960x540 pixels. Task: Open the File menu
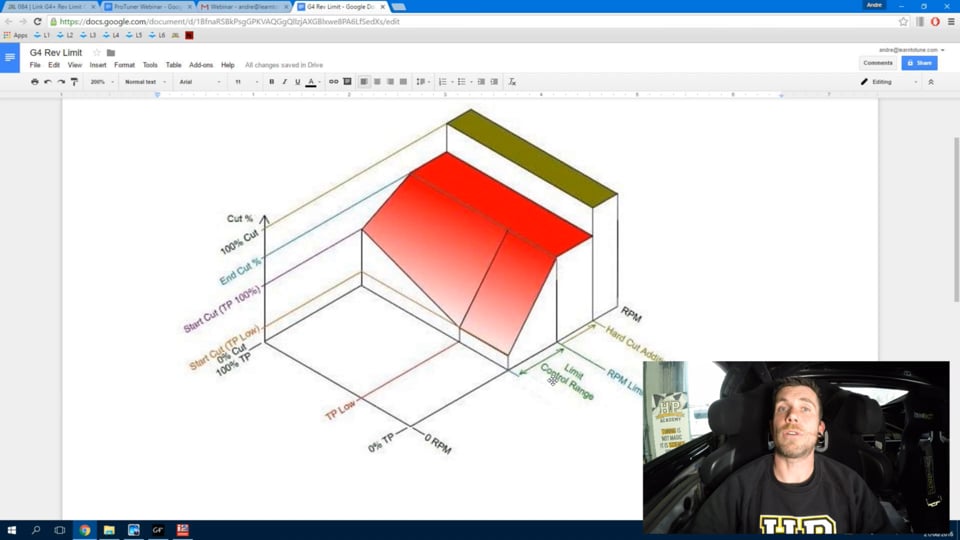(x=35, y=65)
